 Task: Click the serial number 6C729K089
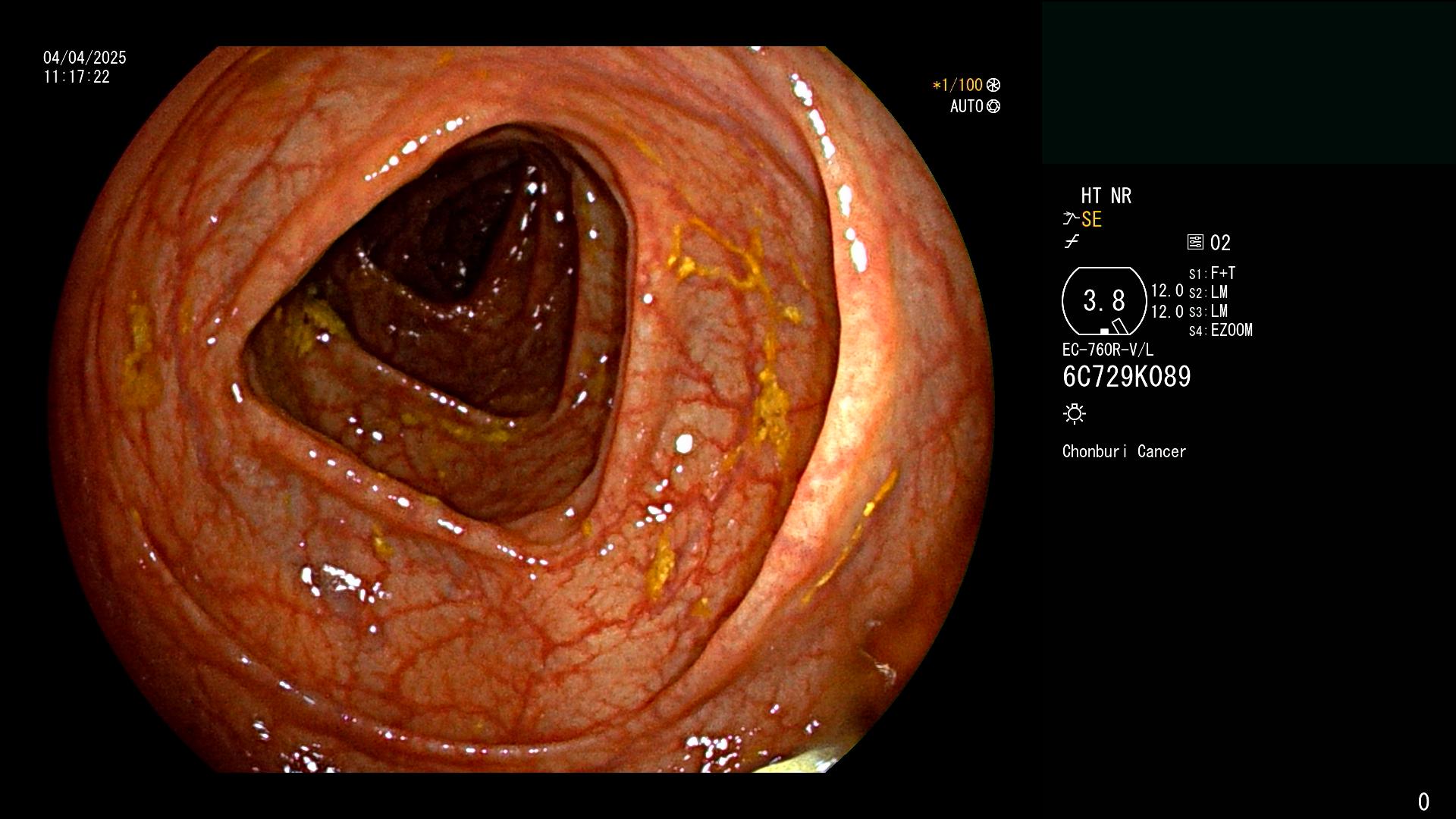pos(1127,377)
